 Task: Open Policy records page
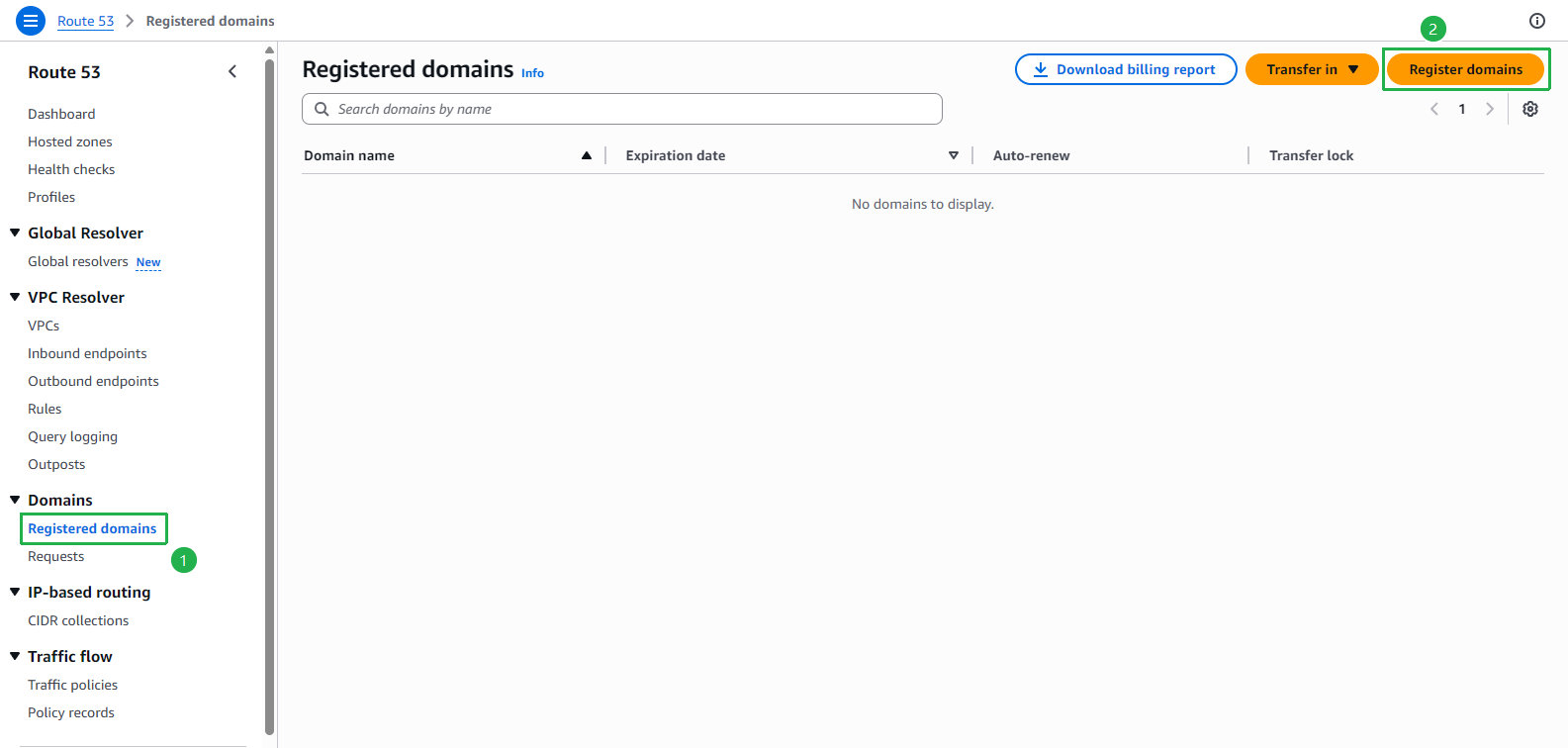coord(71,712)
